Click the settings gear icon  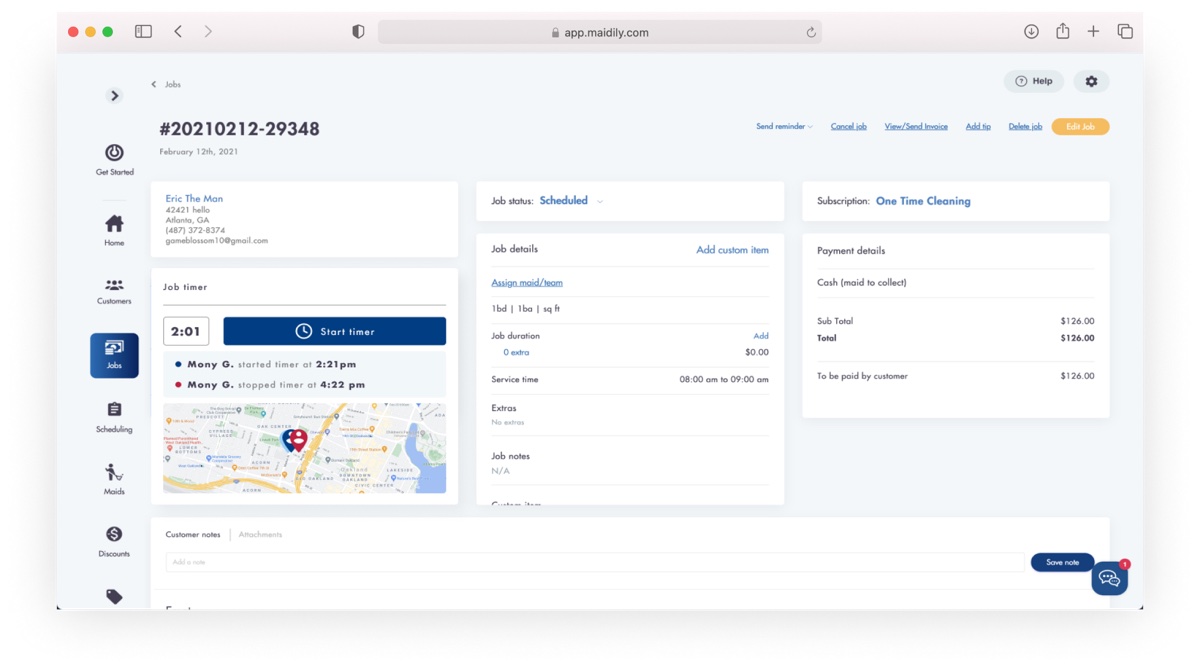(x=1091, y=81)
